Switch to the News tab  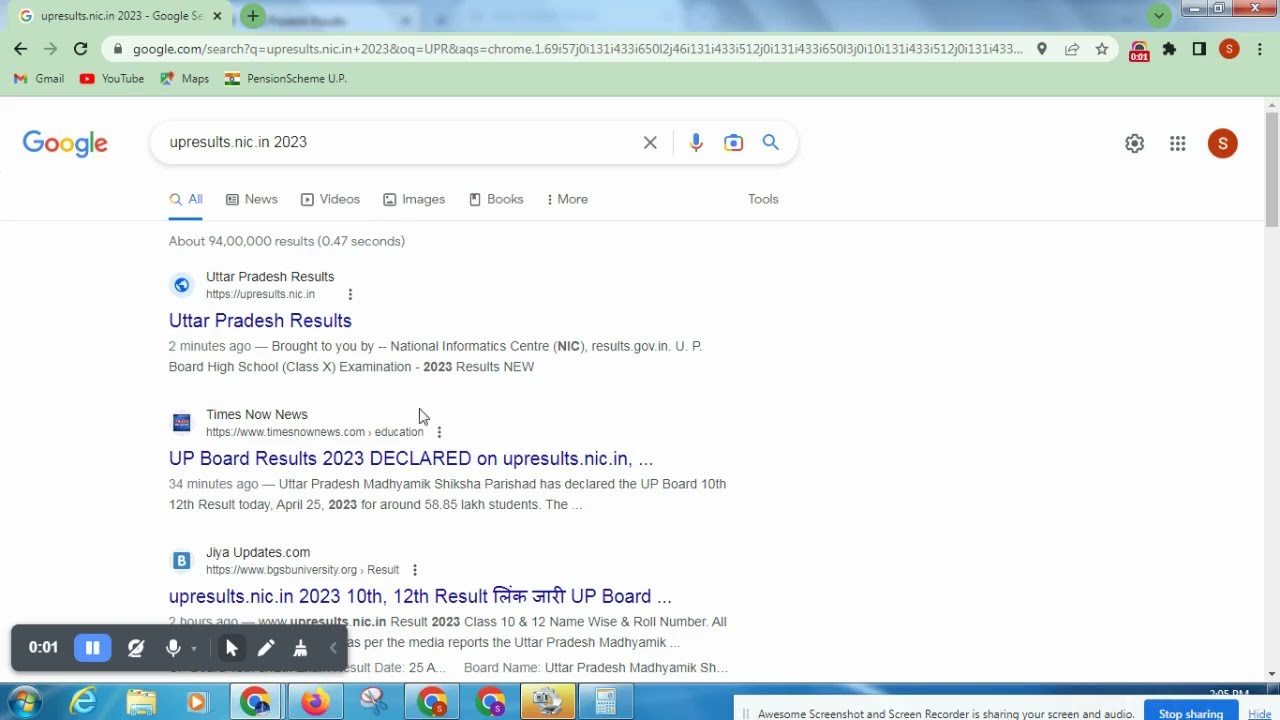(252, 199)
